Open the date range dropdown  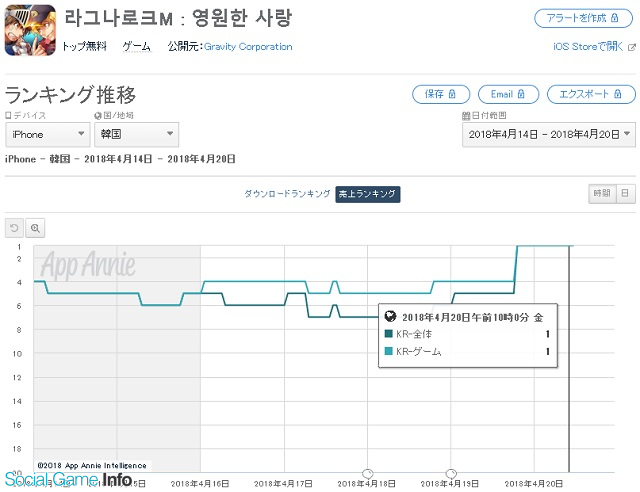point(548,134)
